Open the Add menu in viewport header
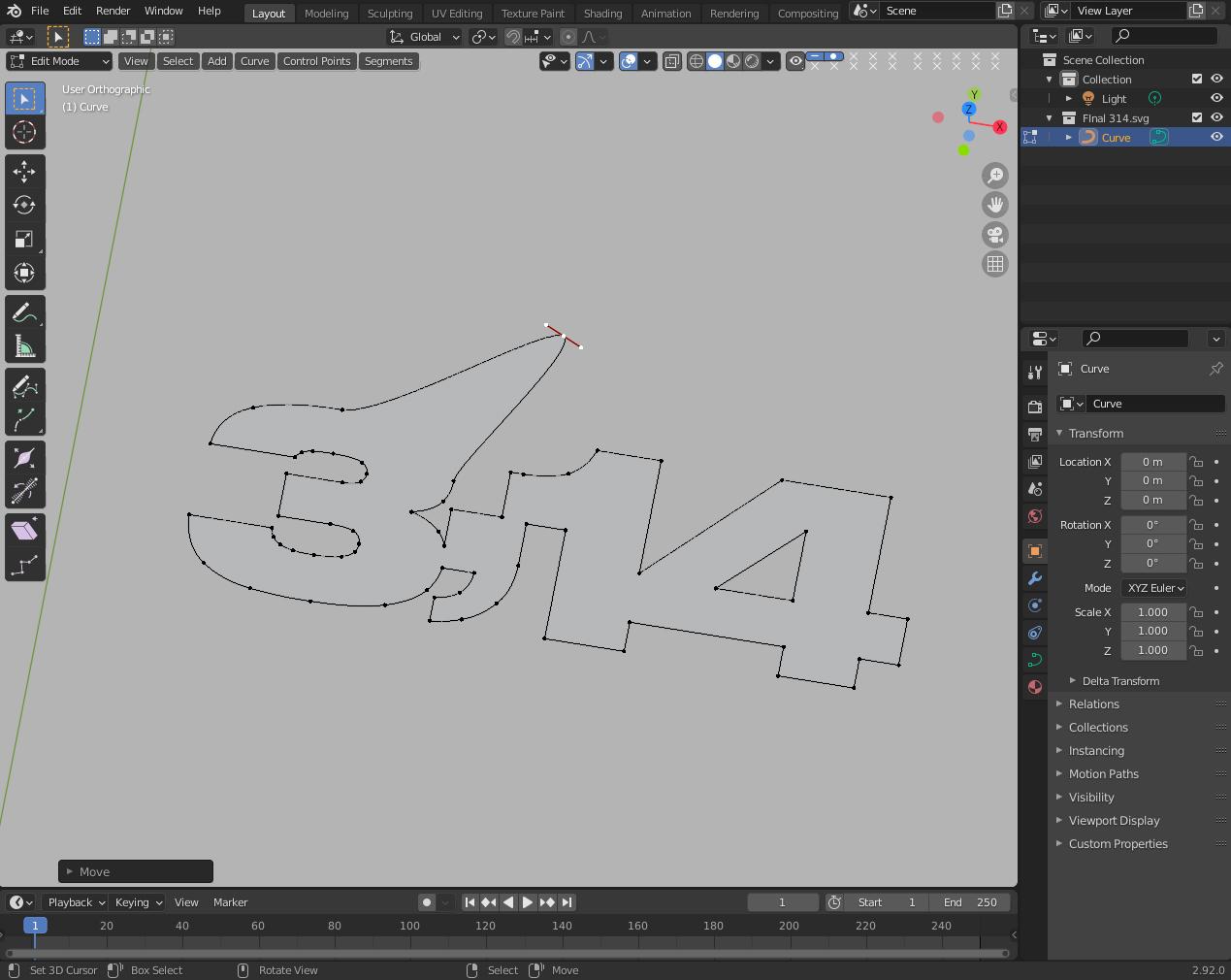Image resolution: width=1231 pixels, height=980 pixels. tap(217, 61)
